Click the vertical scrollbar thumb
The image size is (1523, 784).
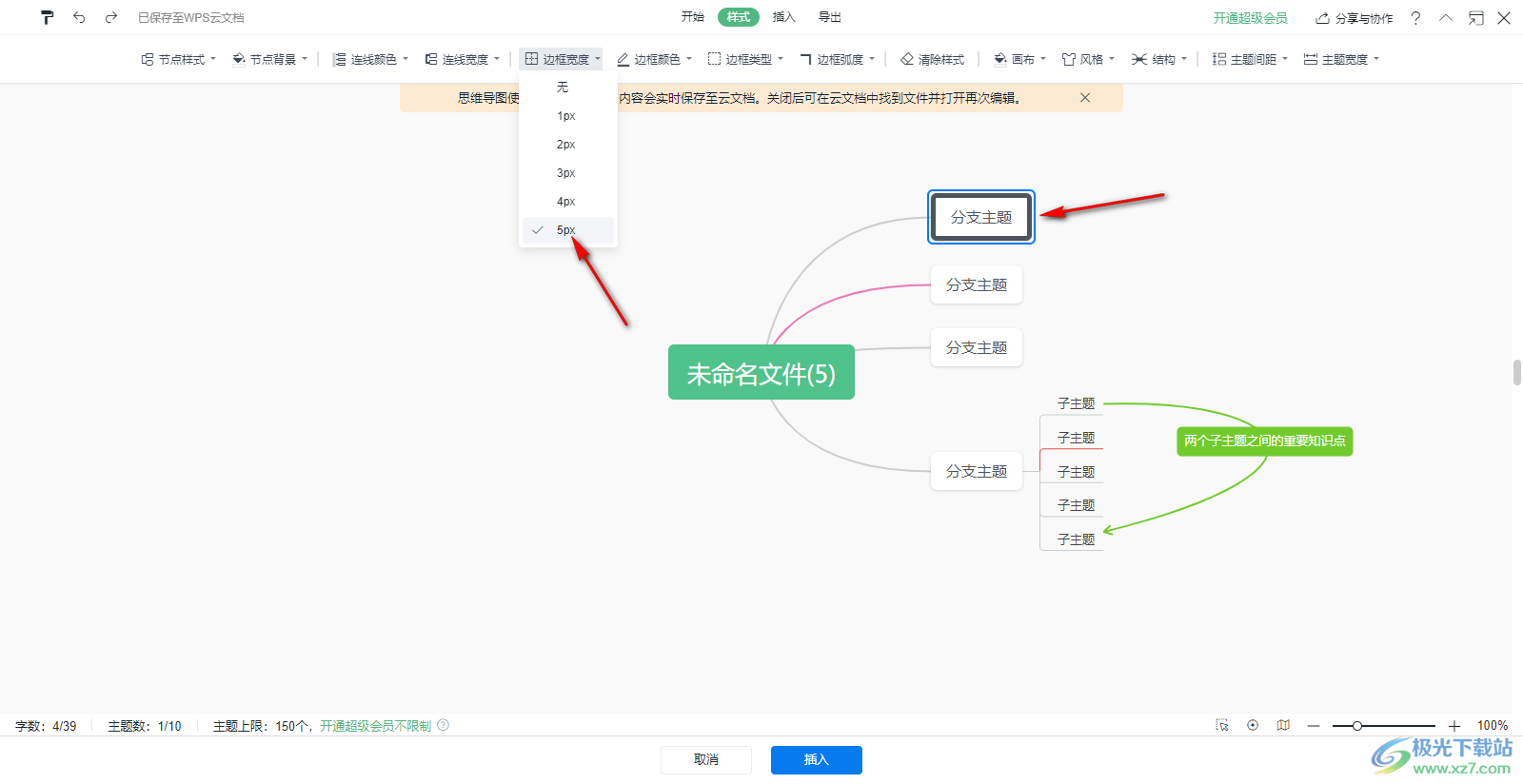pyautogui.click(x=1517, y=372)
